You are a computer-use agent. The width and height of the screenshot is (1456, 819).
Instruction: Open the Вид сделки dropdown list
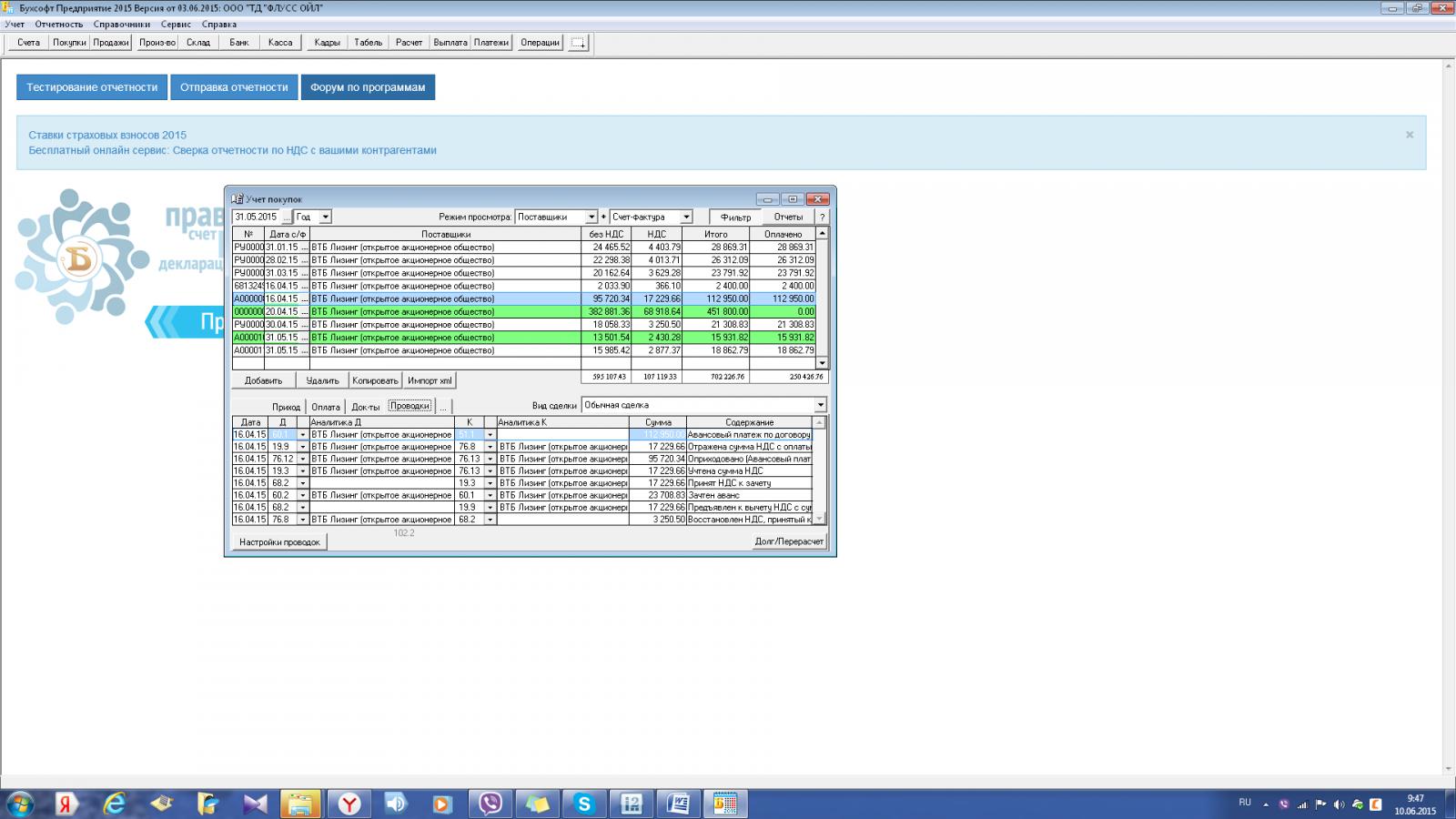coord(820,406)
